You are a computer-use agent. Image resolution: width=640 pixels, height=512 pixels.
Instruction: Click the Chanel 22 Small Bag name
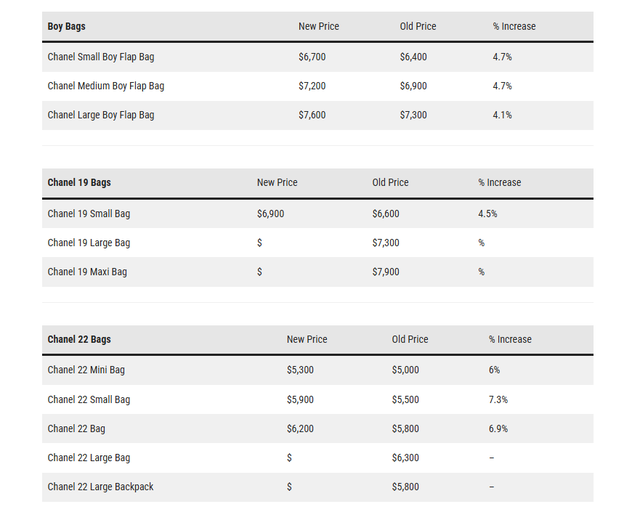tap(89, 400)
